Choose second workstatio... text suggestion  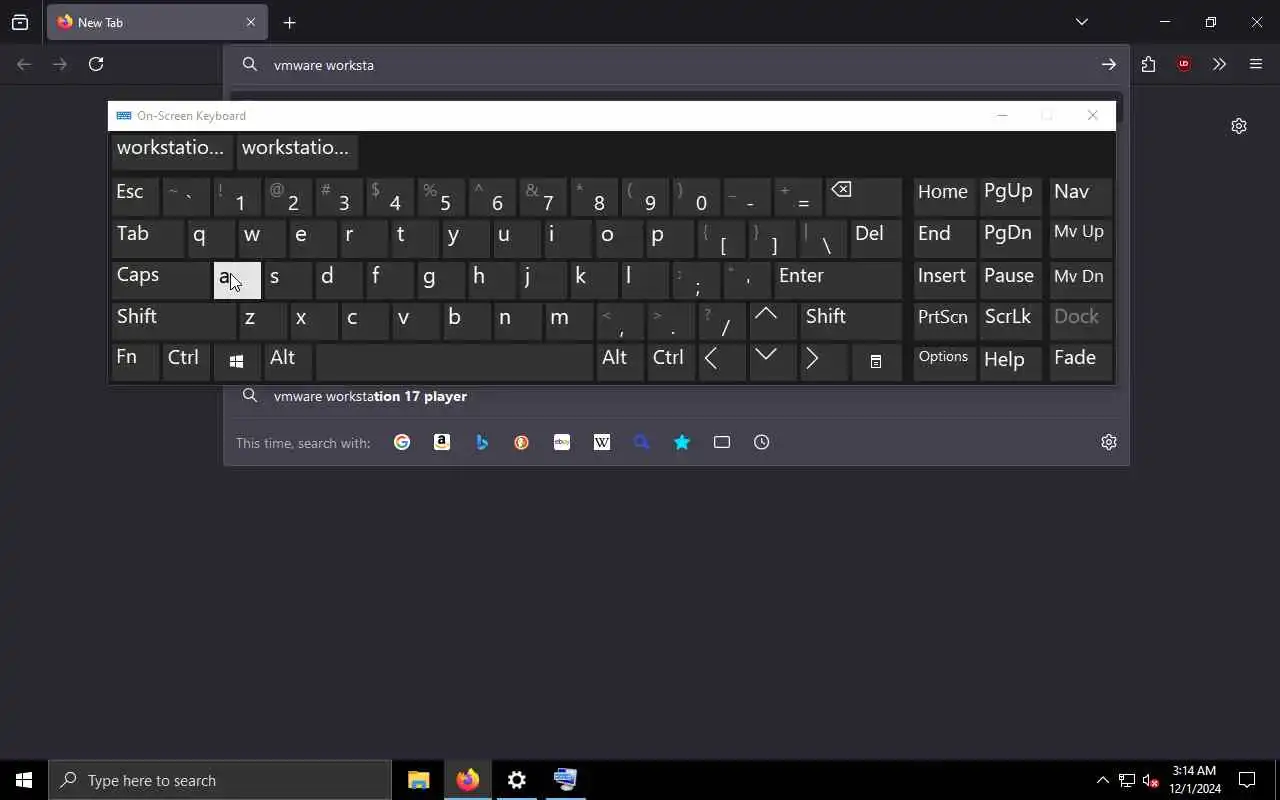[297, 151]
